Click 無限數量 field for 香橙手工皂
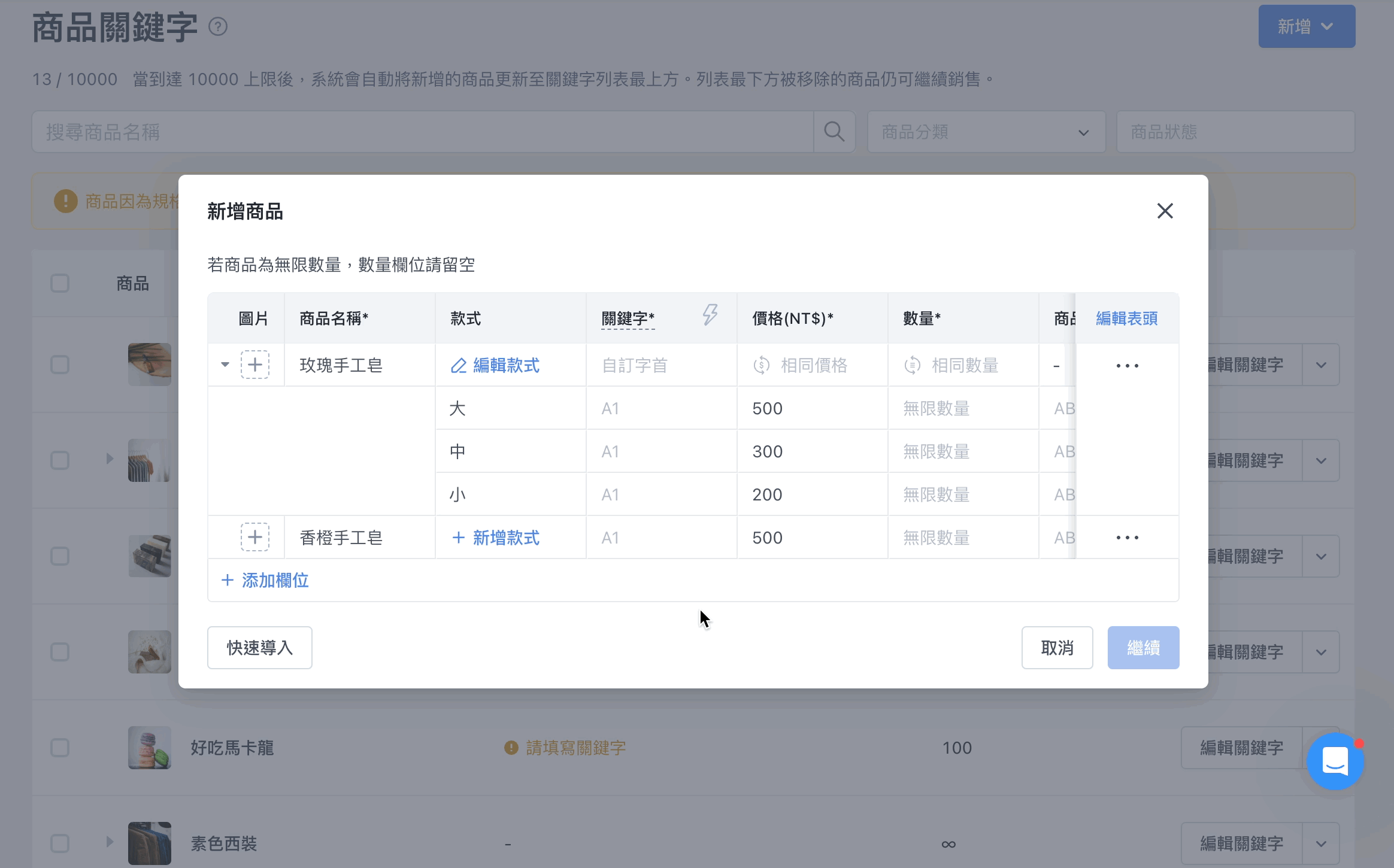Image resolution: width=1394 pixels, height=868 pixels. click(963, 538)
